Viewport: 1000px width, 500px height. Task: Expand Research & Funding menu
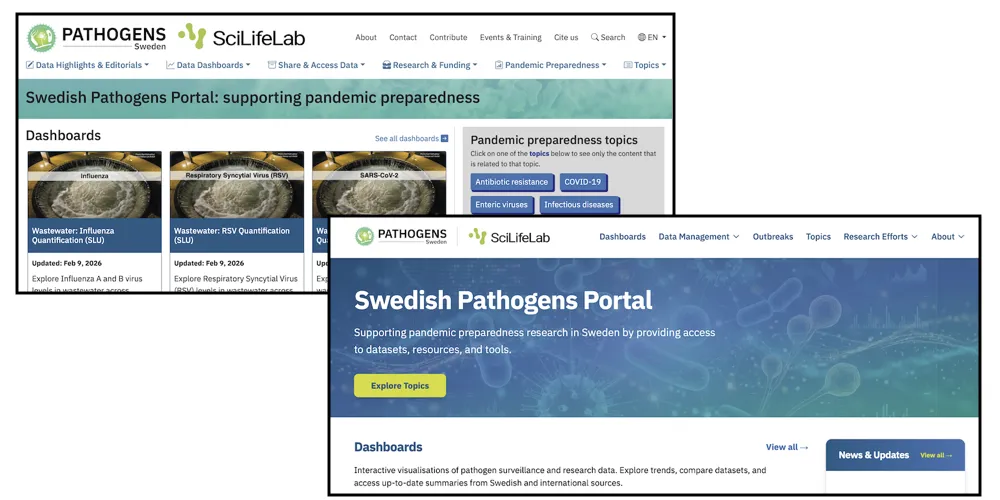coord(430,65)
